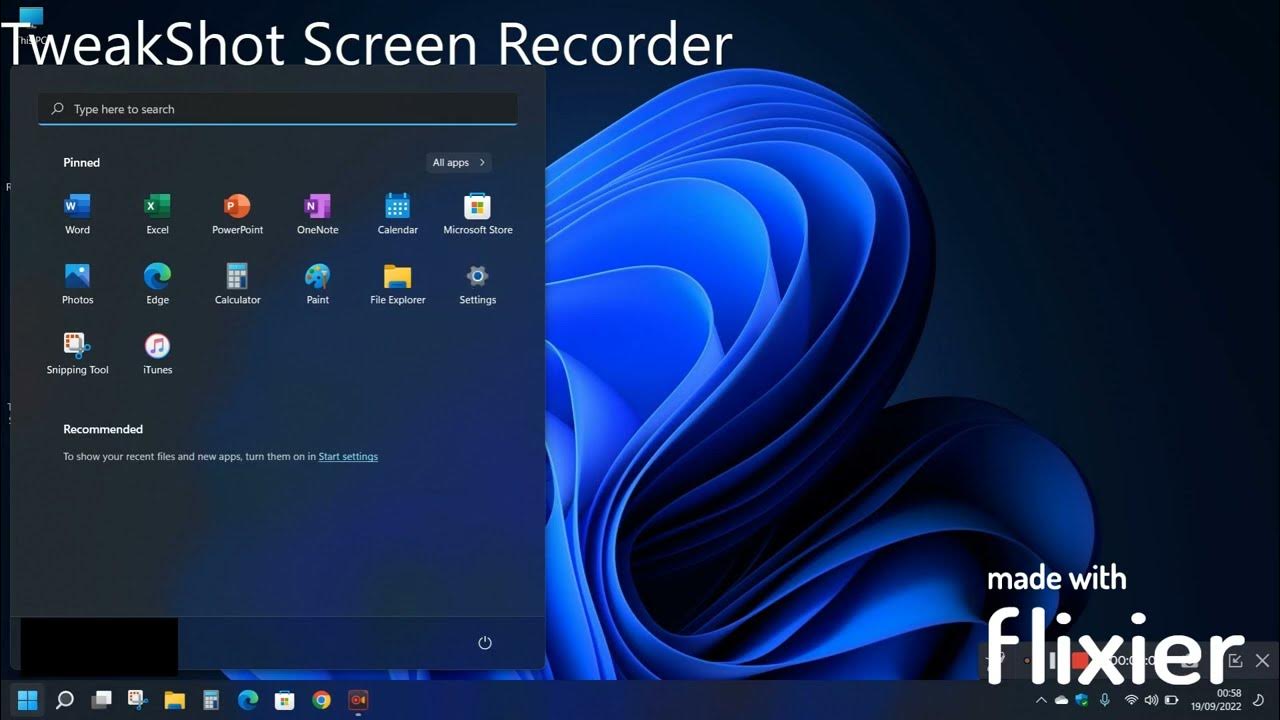Open OneDrive cloud icon in tray
The height and width of the screenshot is (720, 1280).
pyautogui.click(x=1061, y=700)
